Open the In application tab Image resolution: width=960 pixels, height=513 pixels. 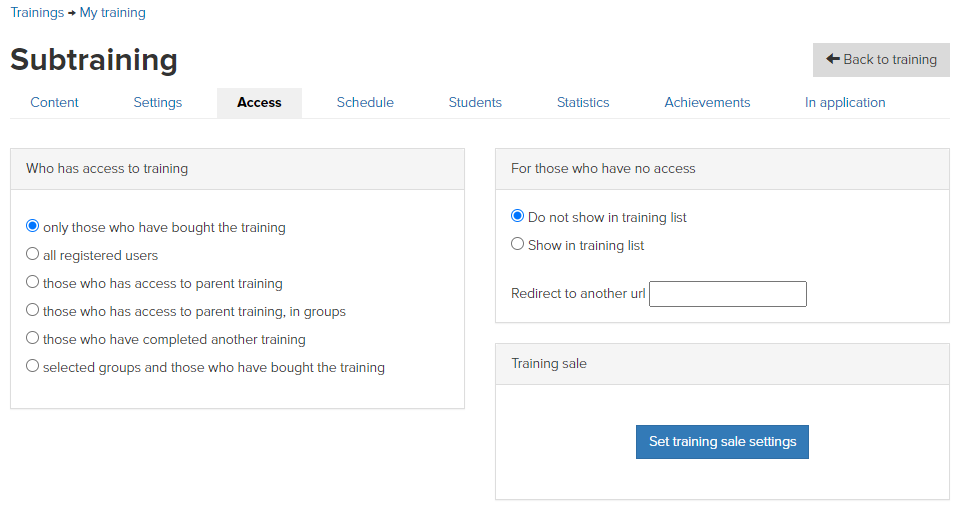point(845,102)
